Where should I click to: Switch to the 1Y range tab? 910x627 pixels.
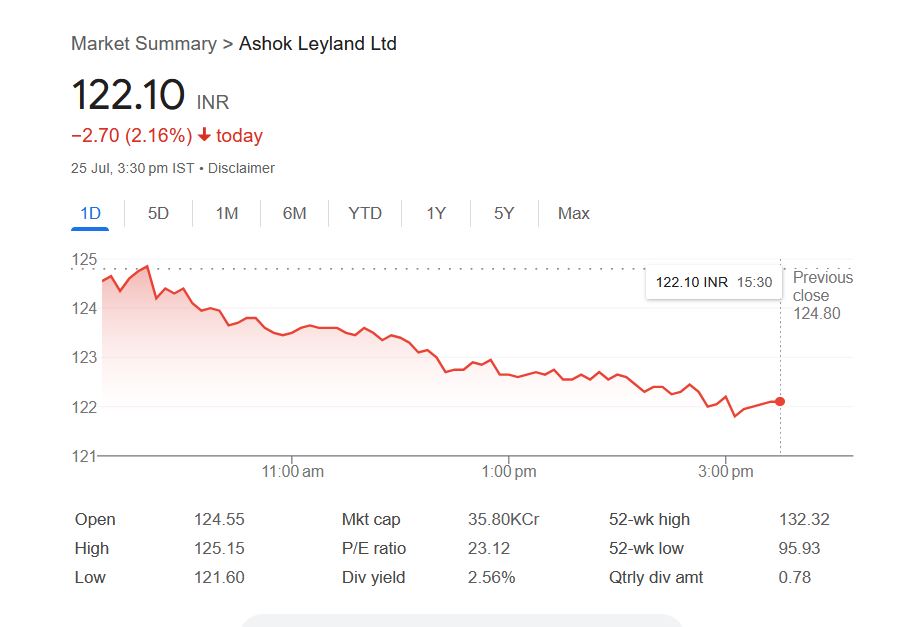(436, 213)
